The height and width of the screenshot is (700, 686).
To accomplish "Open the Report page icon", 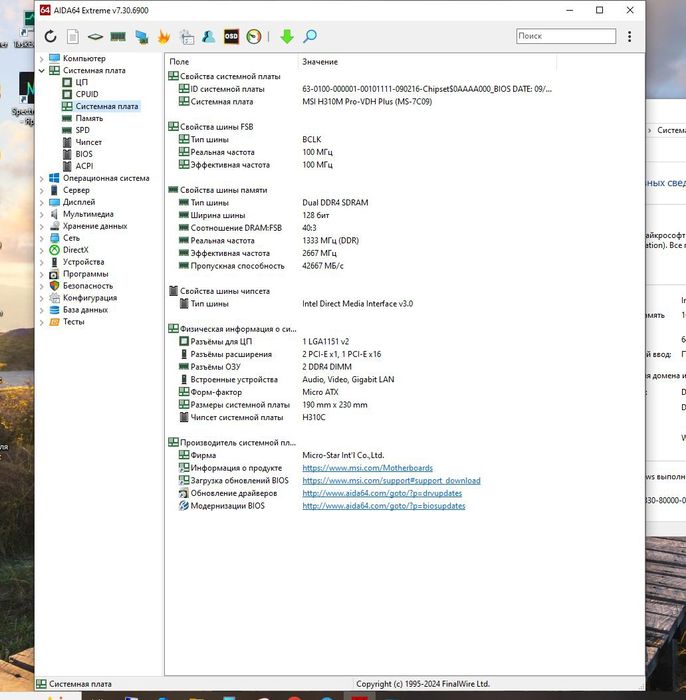I will (73, 37).
